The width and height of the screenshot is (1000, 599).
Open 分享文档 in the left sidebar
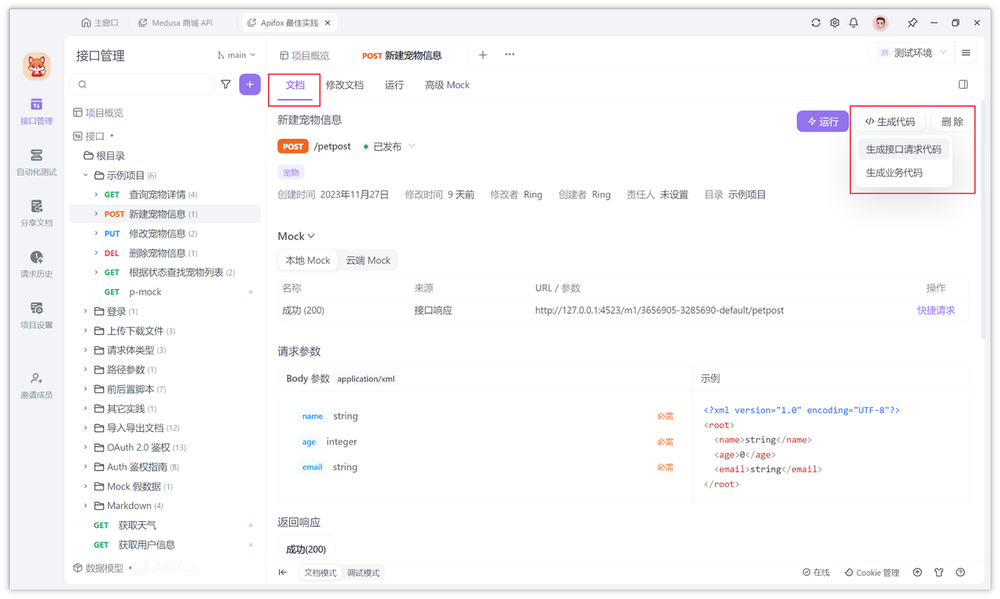click(37, 212)
